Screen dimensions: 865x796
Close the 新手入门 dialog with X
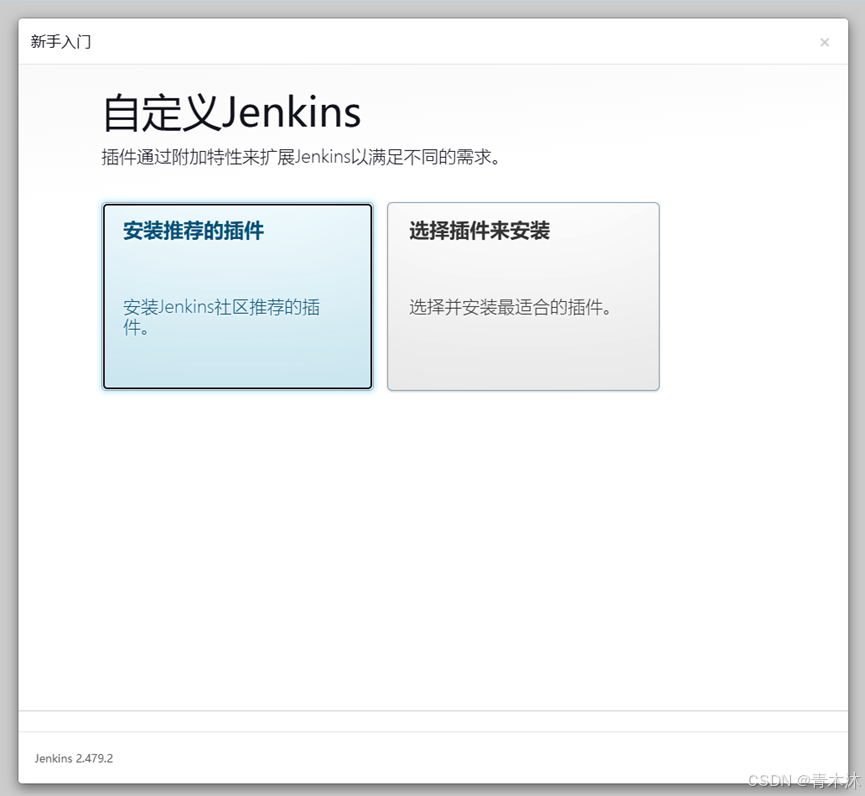pyautogui.click(x=824, y=42)
